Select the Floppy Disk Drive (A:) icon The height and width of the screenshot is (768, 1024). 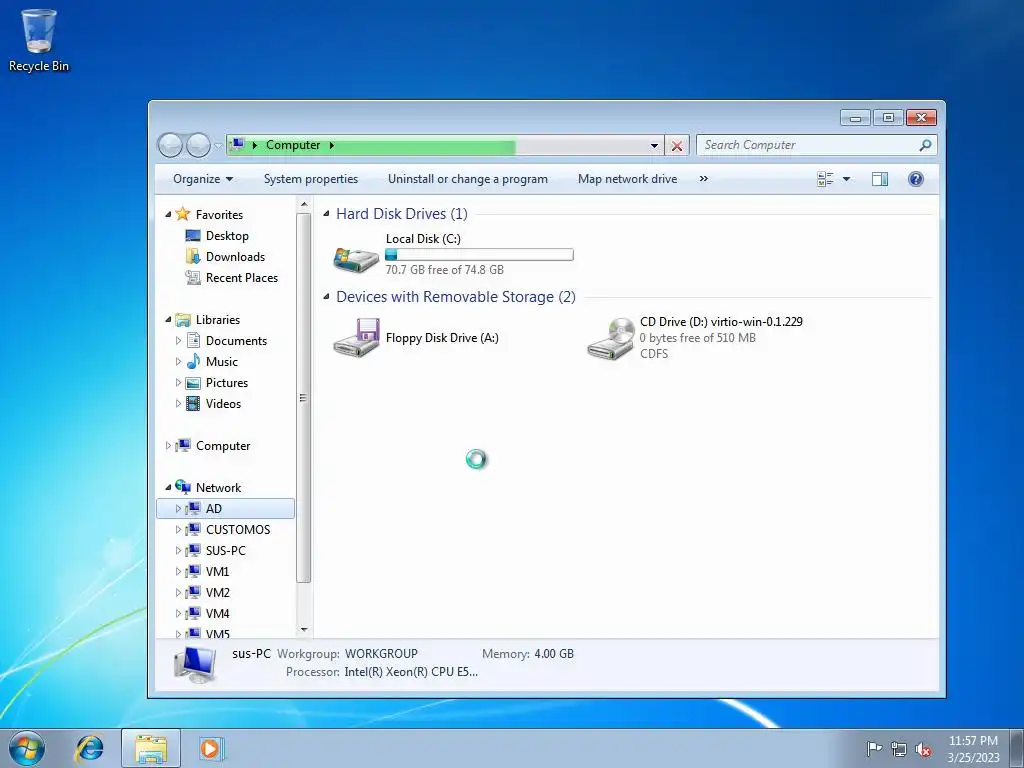pyautogui.click(x=356, y=338)
